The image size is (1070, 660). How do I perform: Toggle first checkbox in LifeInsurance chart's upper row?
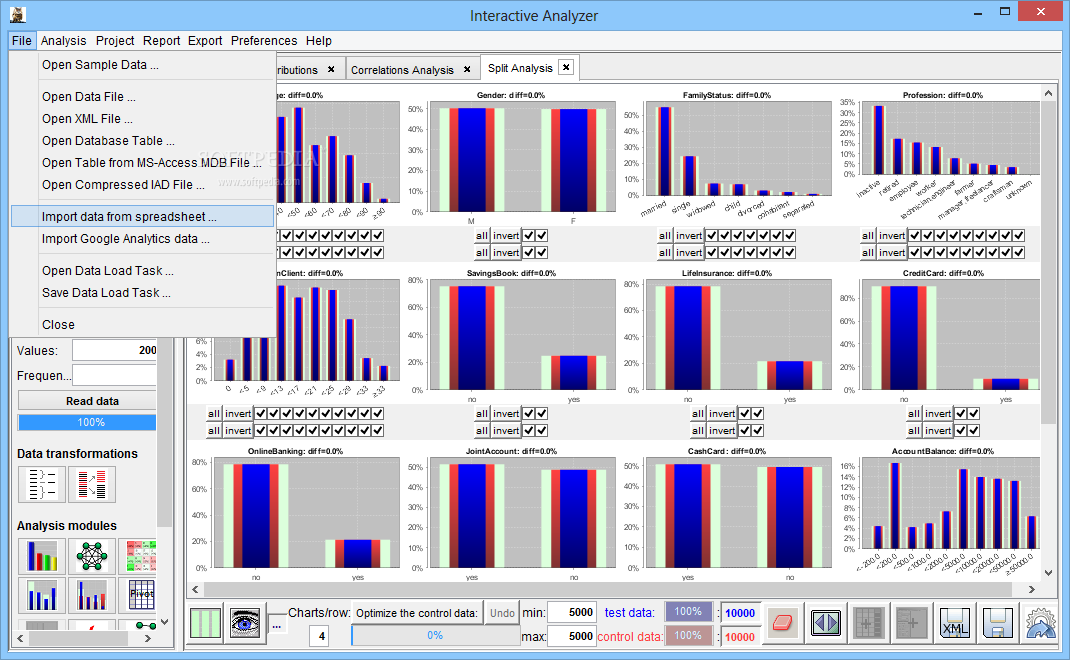[x=744, y=414]
